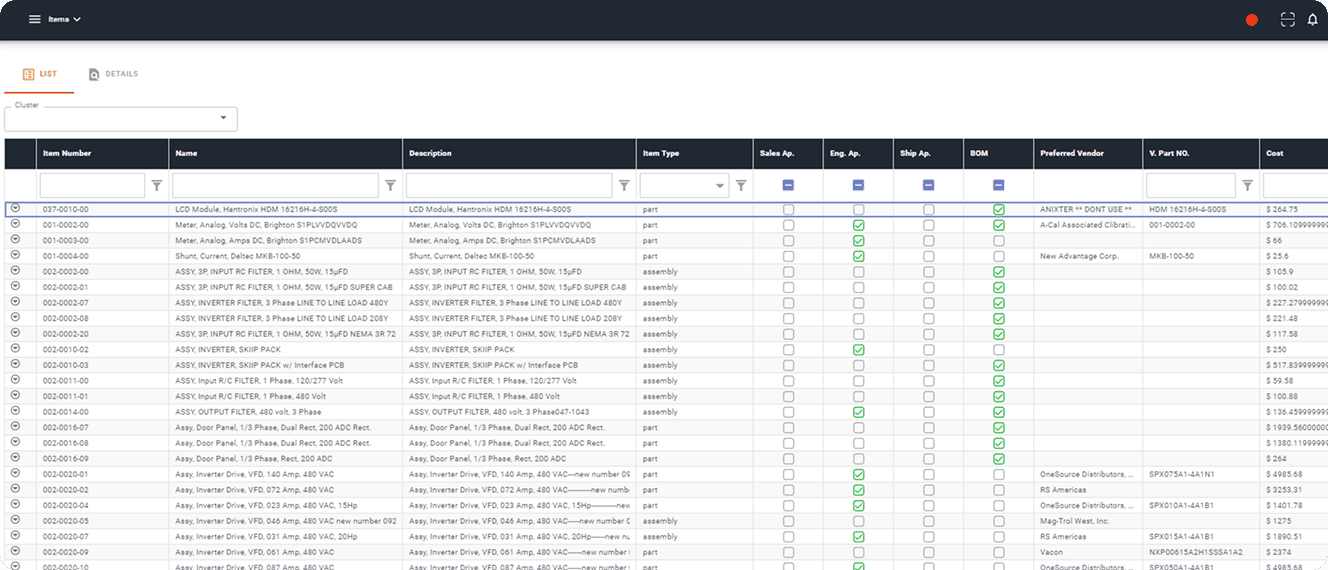Select the ASSY, OUTPUT FILTER name cell
This screenshot has height=570, width=1328.
click(x=286, y=412)
